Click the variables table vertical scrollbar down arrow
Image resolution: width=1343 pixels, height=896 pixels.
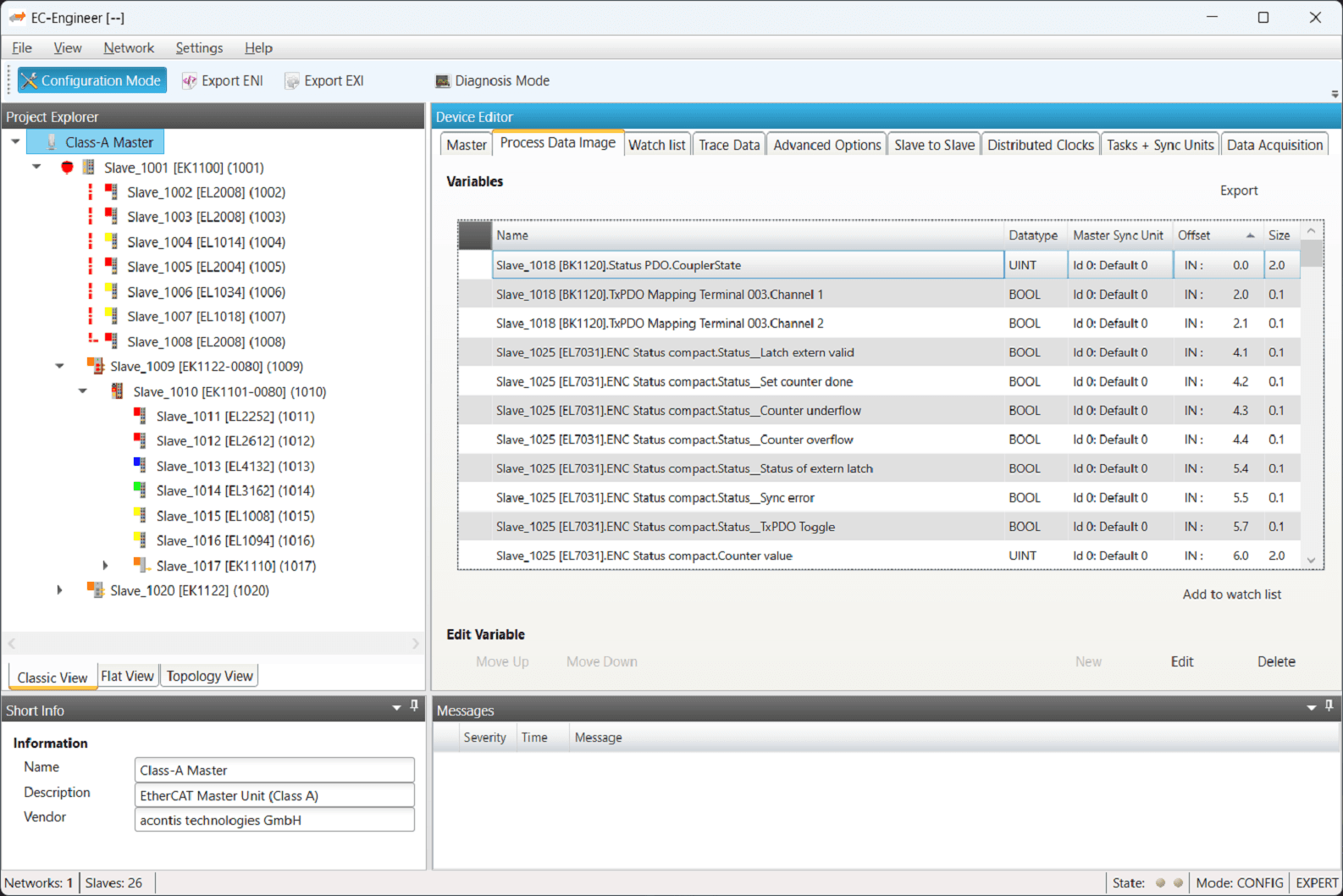[x=1311, y=560]
